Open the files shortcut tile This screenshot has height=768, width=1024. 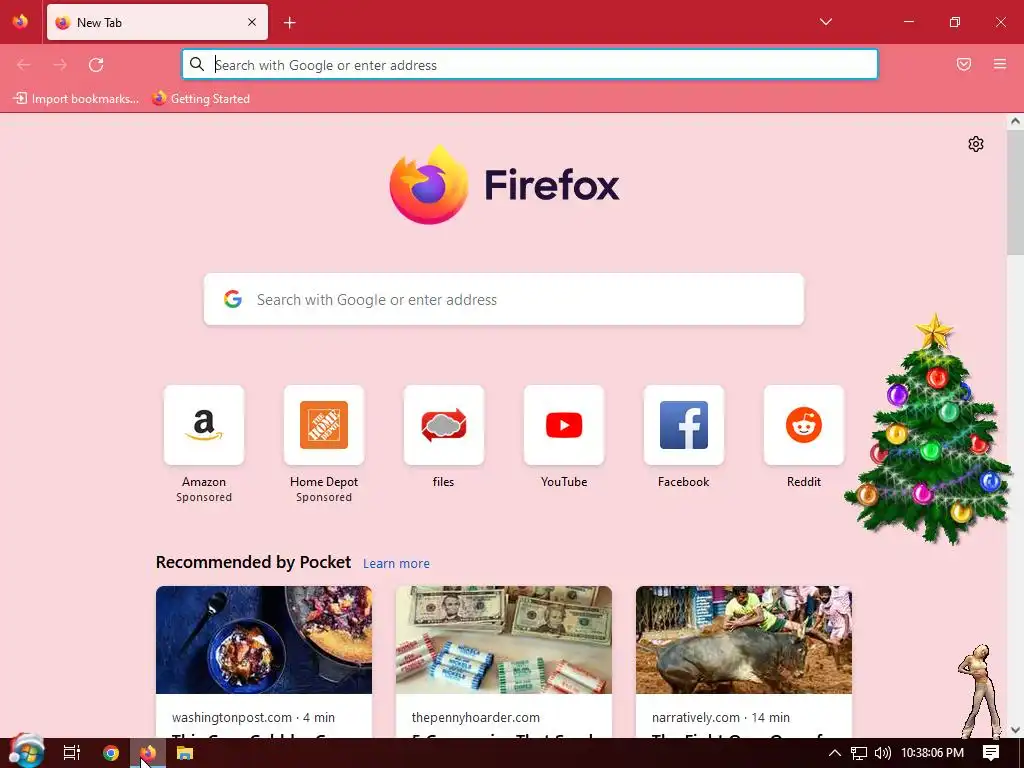[443, 425]
